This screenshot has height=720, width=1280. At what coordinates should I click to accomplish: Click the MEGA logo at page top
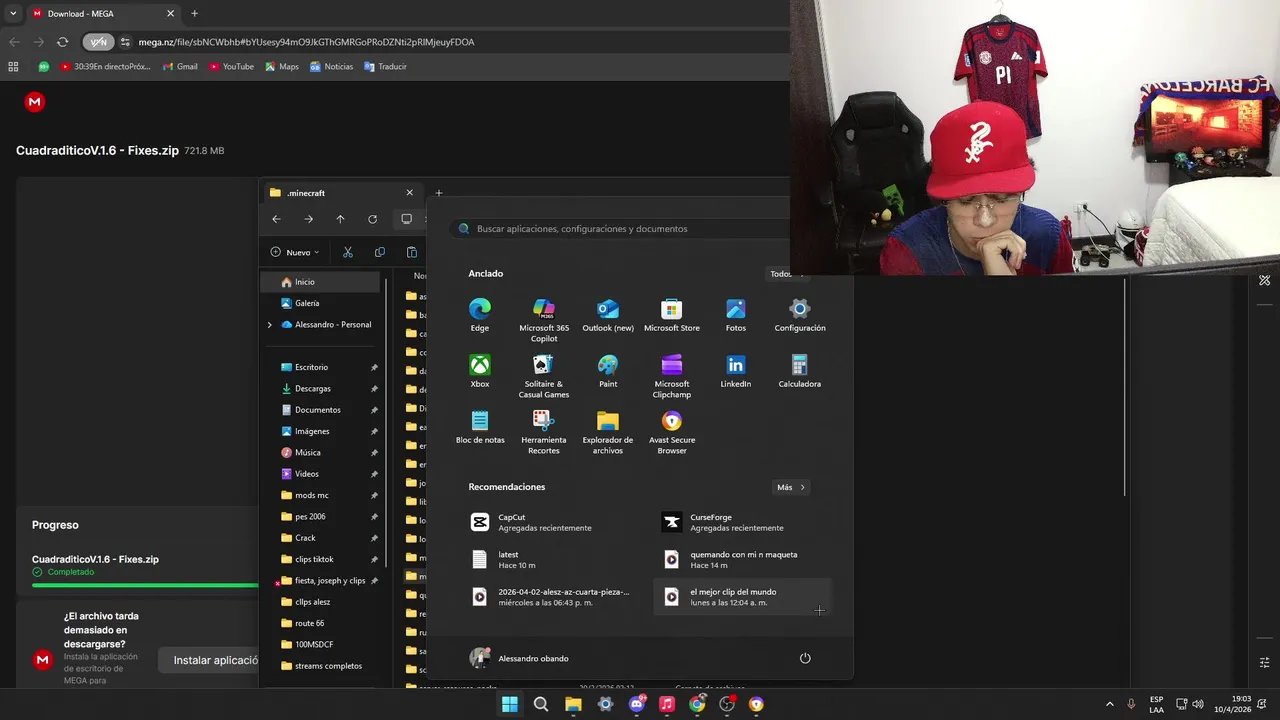tap(35, 102)
